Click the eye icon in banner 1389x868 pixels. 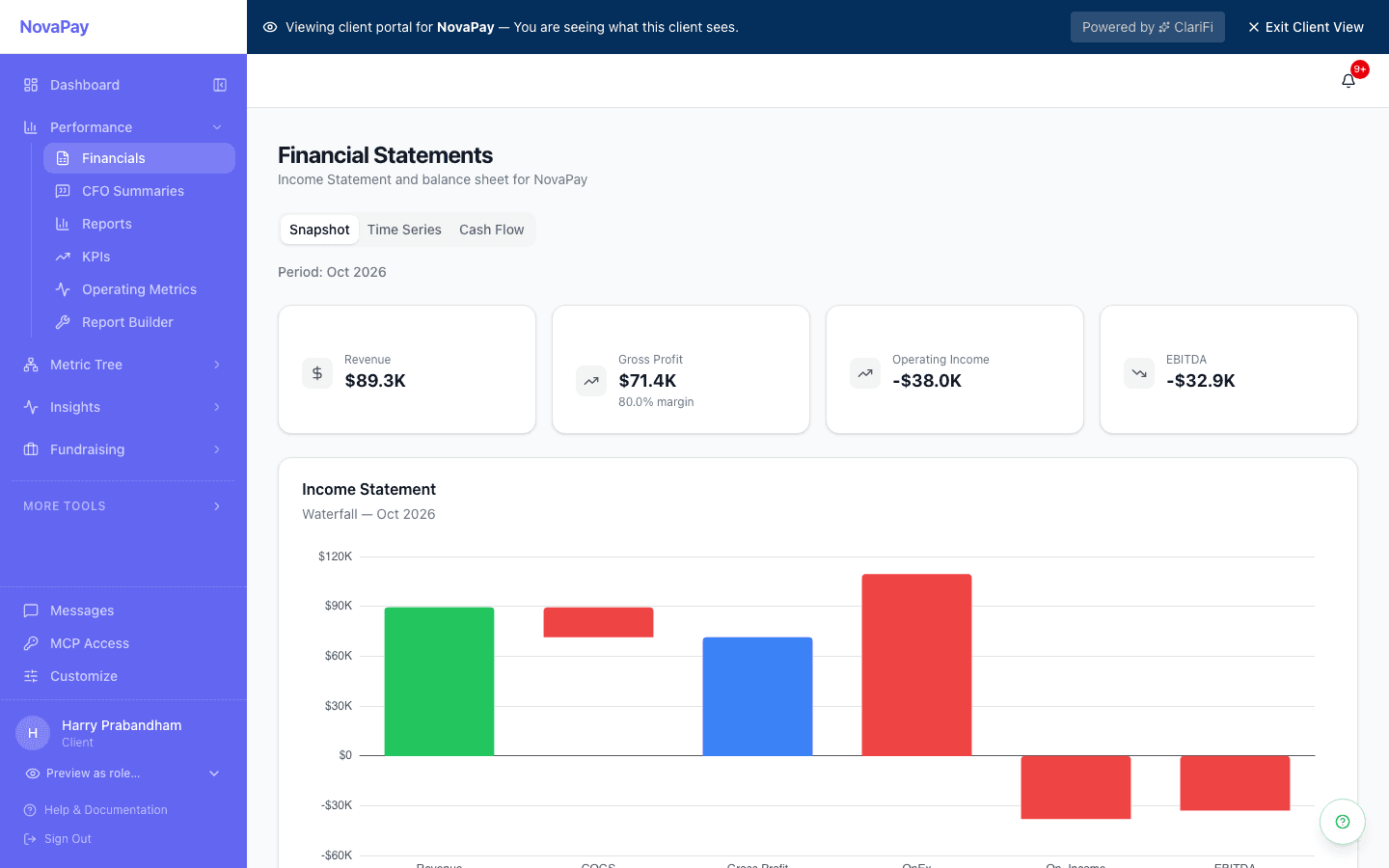point(270,27)
